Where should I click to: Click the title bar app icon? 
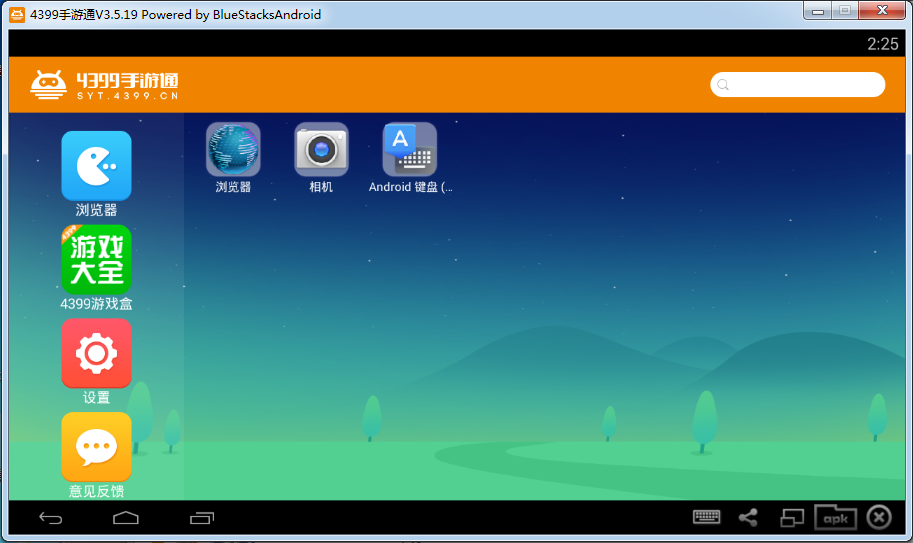click(x=17, y=15)
